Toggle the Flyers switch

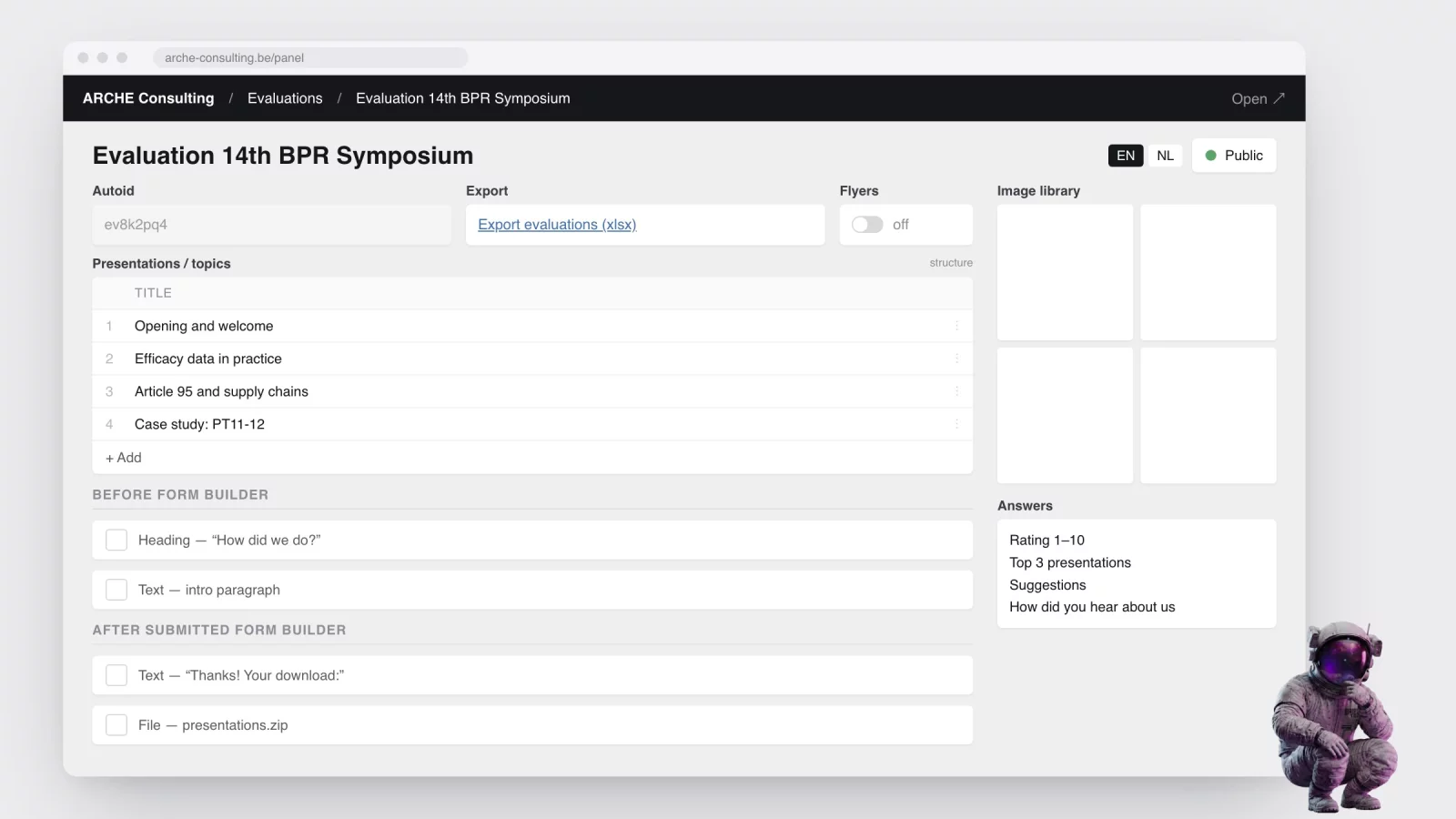pyautogui.click(x=867, y=225)
